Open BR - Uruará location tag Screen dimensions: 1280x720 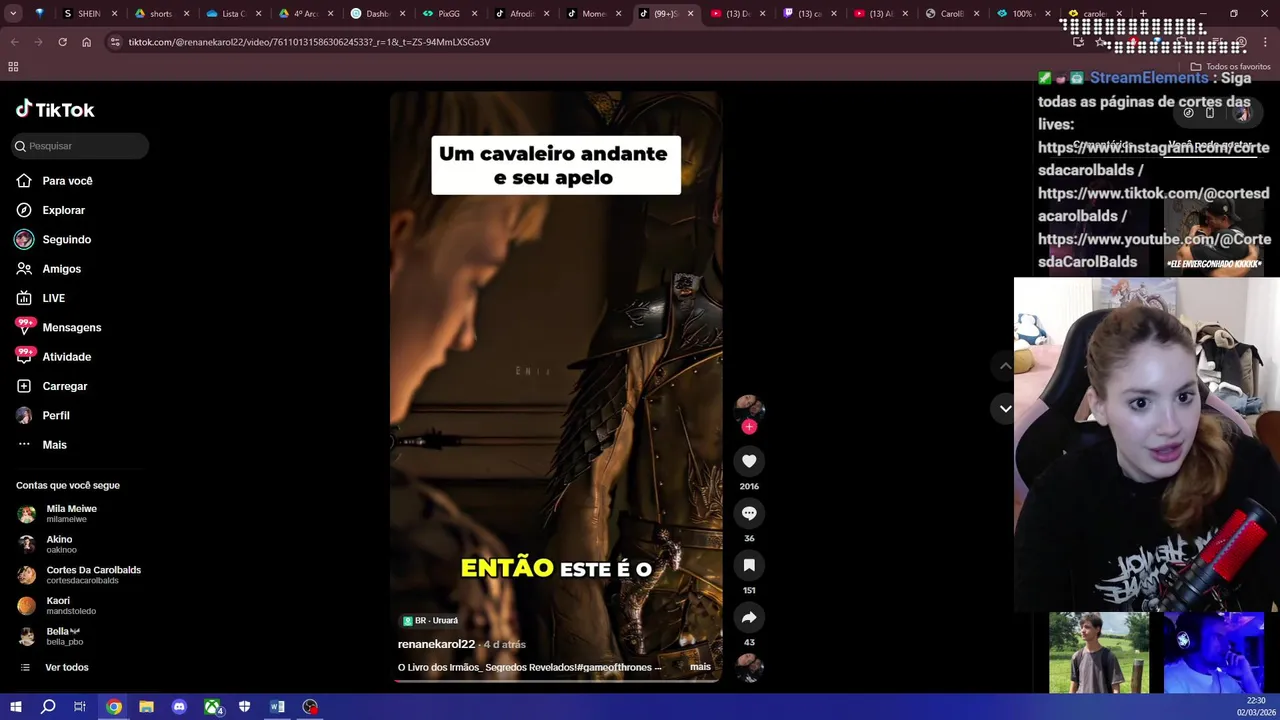430,620
